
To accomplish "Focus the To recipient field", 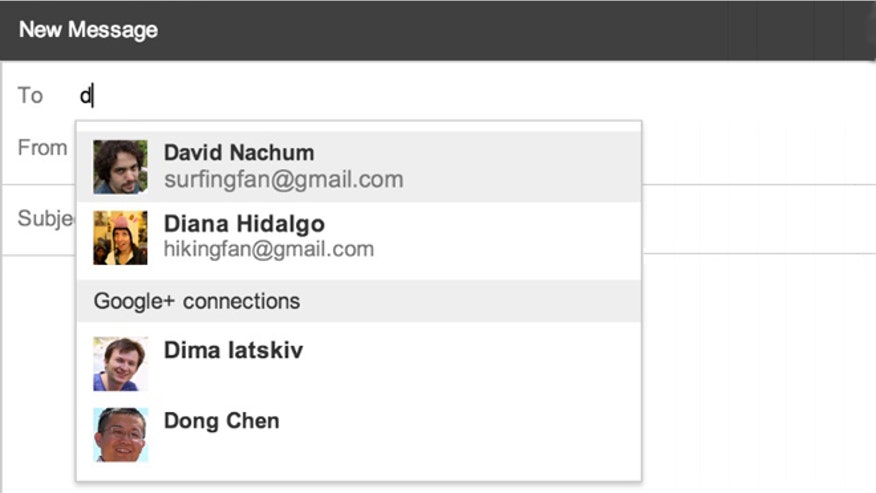I will [x=475, y=96].
